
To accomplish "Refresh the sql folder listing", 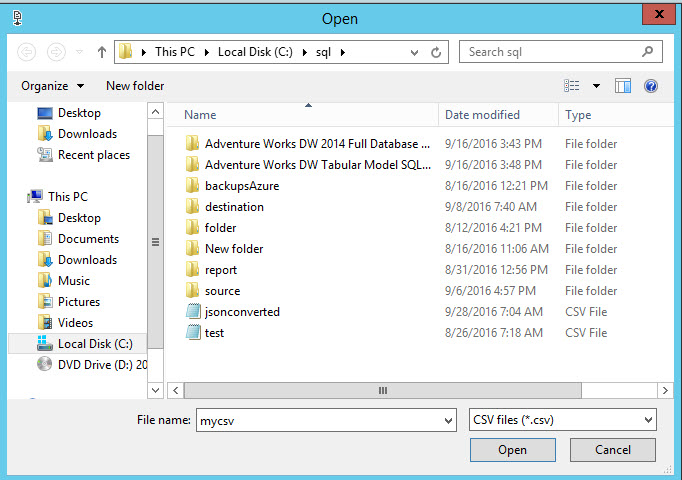I will click(436, 53).
